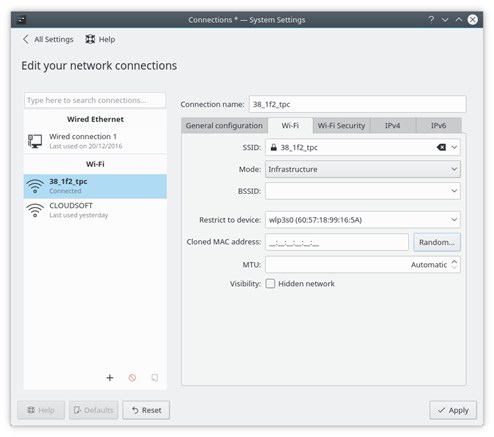This screenshot has width=494, height=437.
Task: Clear the SSID field with the backspace icon
Action: click(x=441, y=147)
